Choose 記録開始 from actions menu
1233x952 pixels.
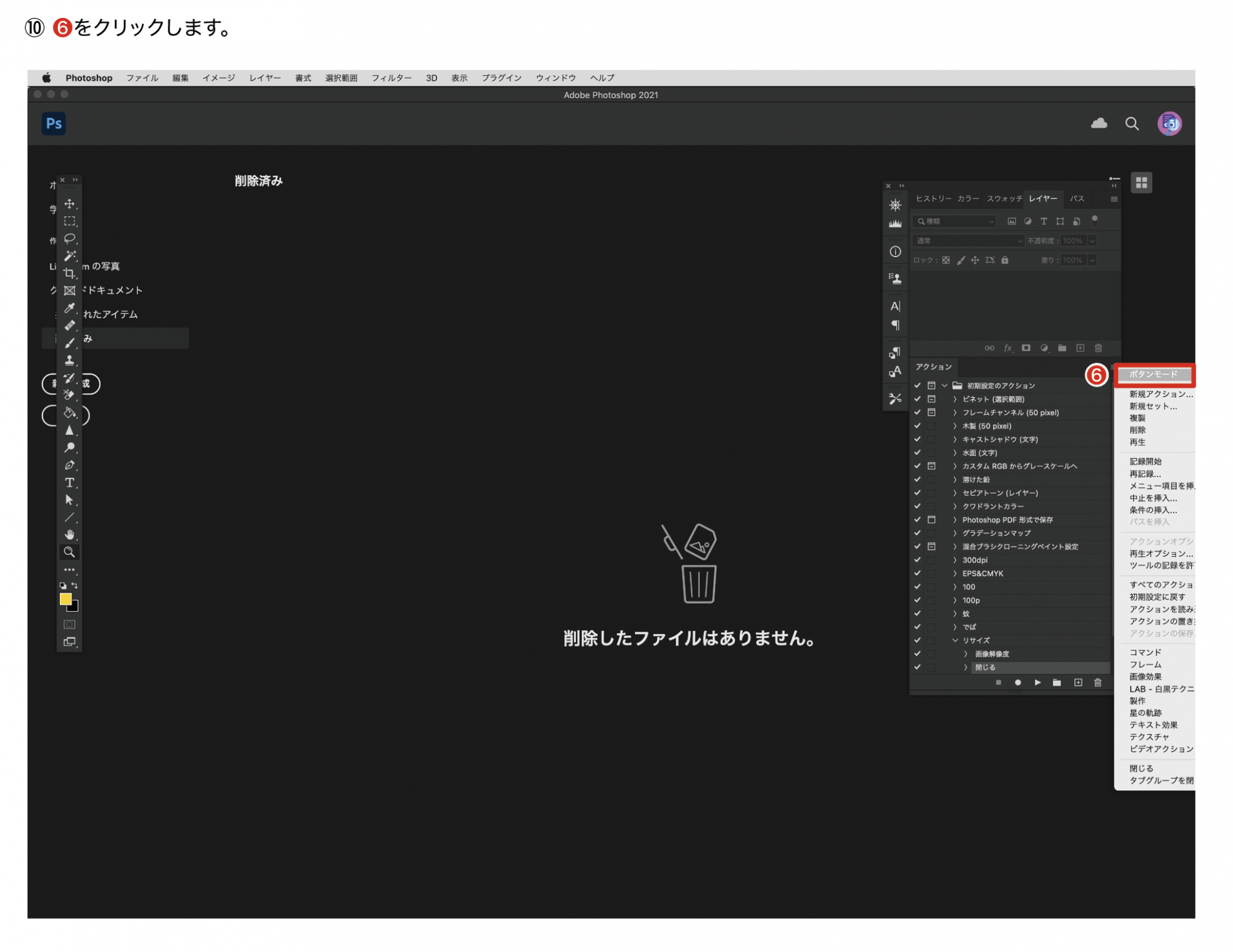1145,461
